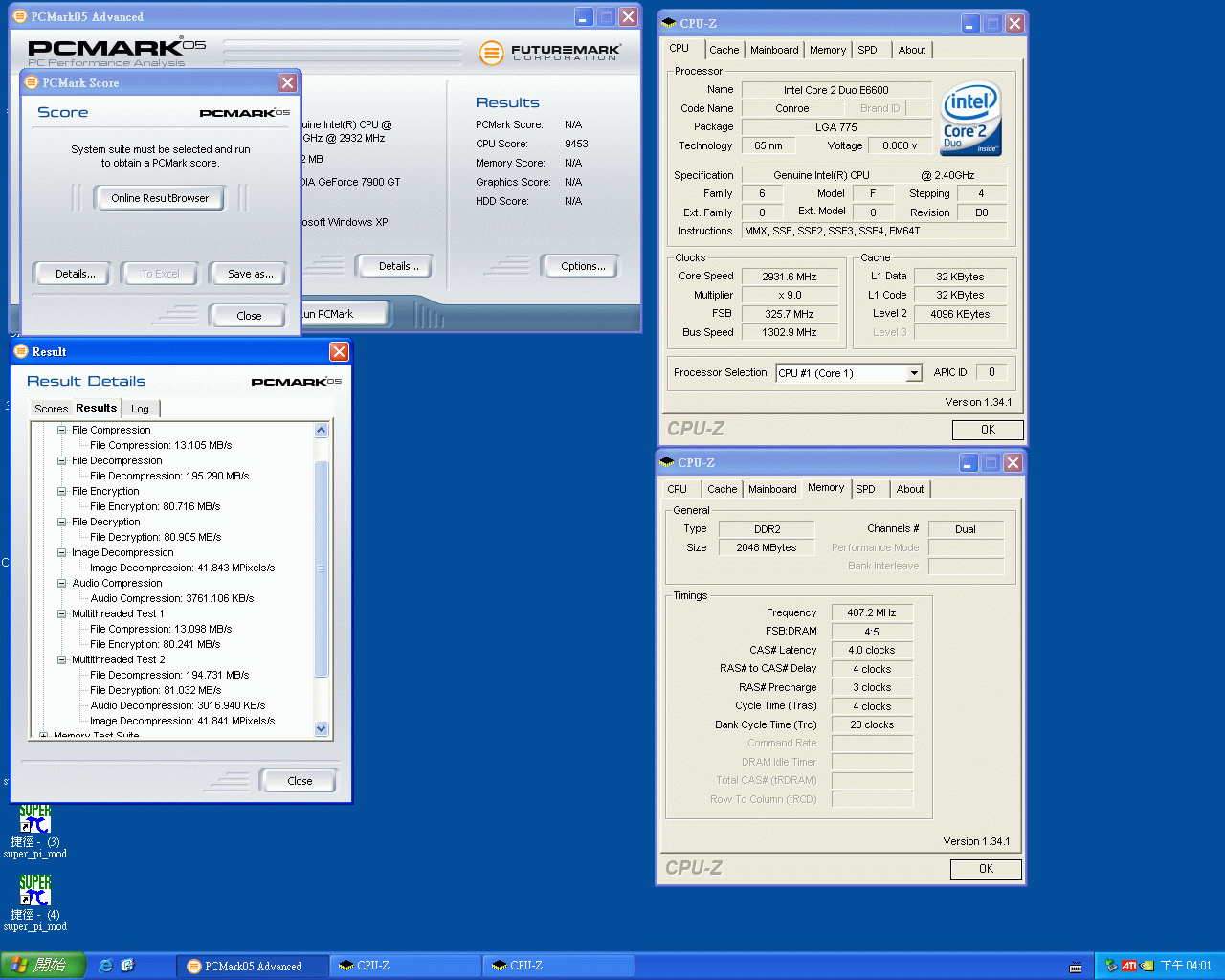This screenshot has height=980, width=1225.
Task: Click the Futuremark Corporation logo
Action: [x=550, y=53]
